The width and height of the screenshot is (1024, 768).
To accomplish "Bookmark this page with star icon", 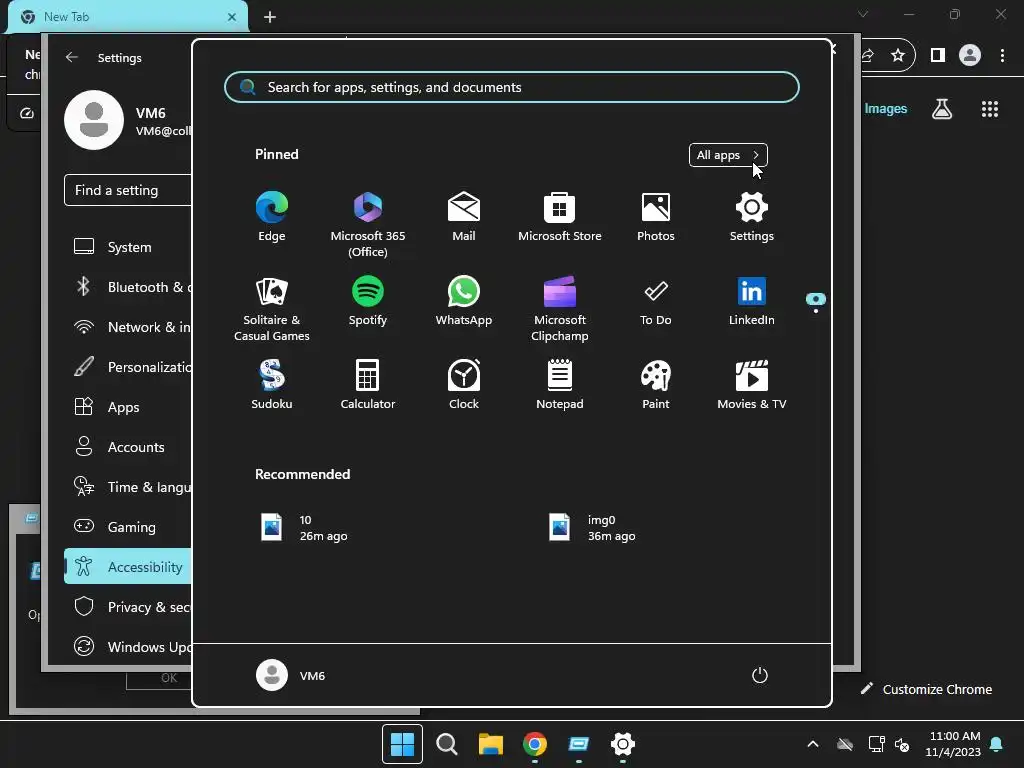I will [x=898, y=56].
